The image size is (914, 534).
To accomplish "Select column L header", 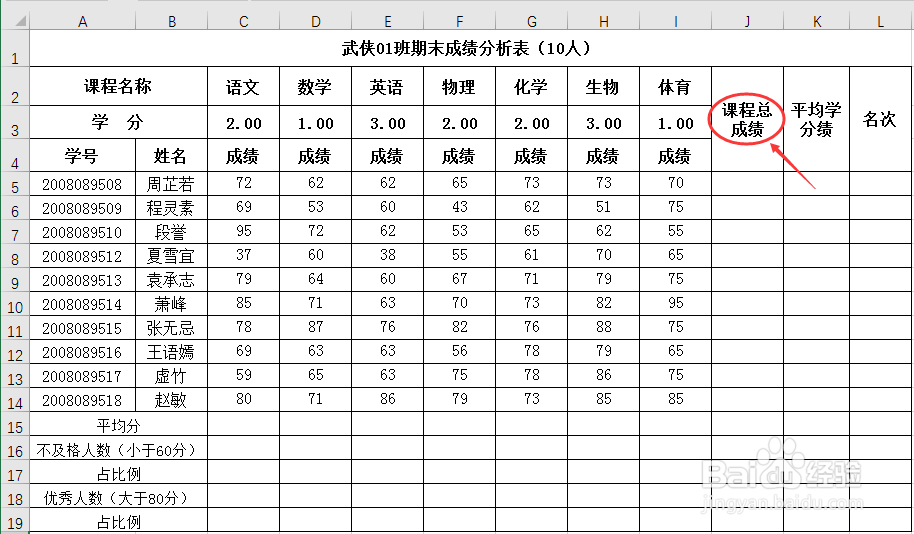I will [881, 22].
